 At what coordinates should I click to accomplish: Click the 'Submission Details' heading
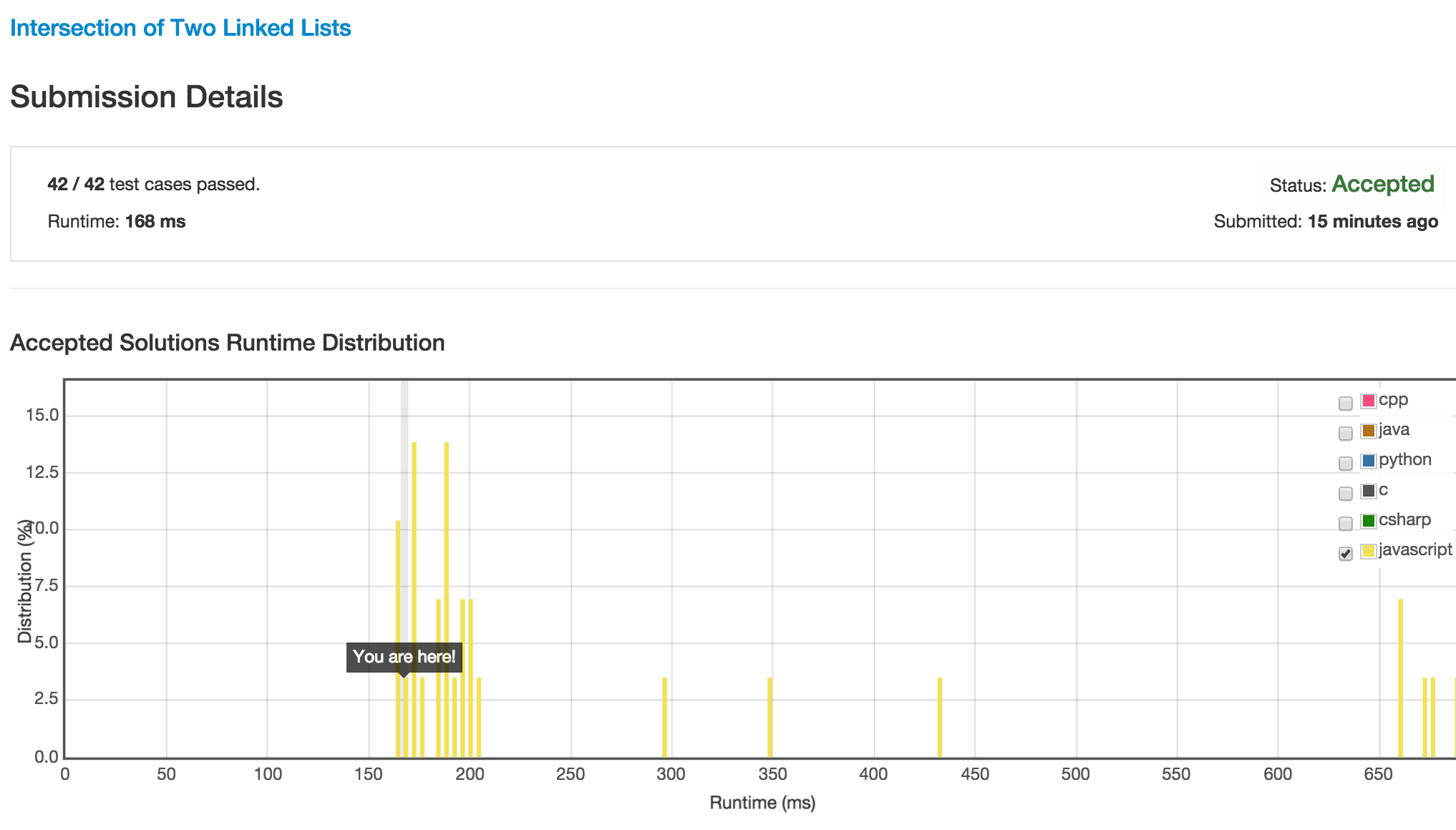tap(147, 97)
